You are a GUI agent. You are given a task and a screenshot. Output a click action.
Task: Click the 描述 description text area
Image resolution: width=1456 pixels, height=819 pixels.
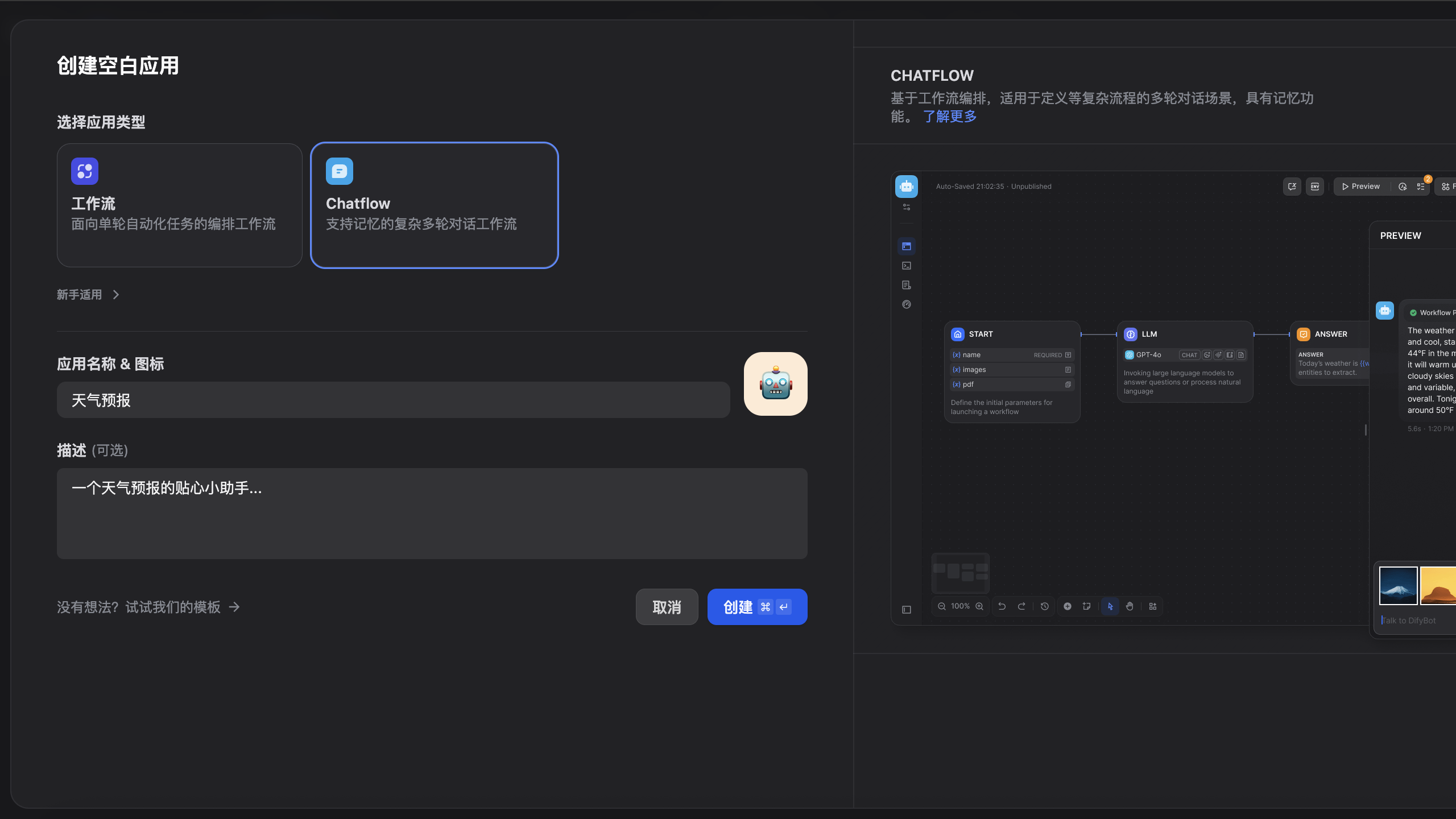pyautogui.click(x=432, y=513)
